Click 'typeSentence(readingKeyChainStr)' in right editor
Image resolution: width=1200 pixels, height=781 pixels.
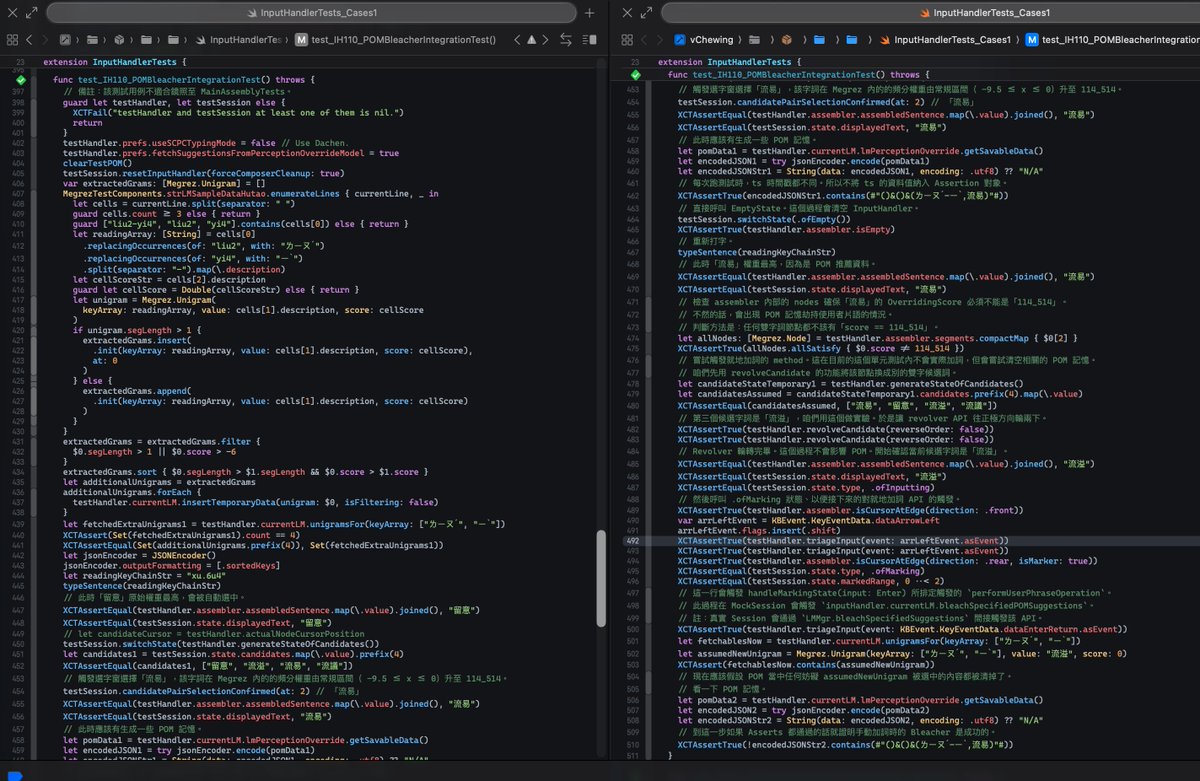(755, 253)
